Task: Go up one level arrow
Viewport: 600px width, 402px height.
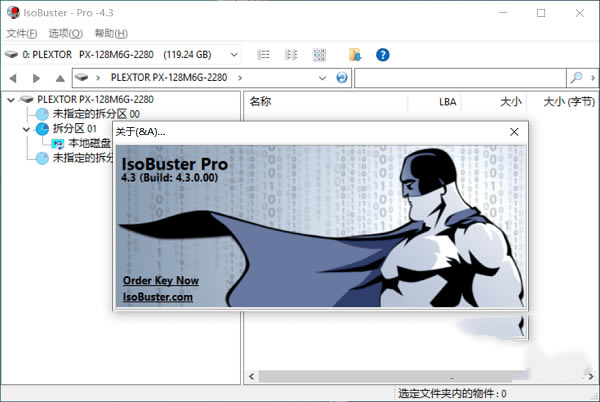Action: point(60,78)
